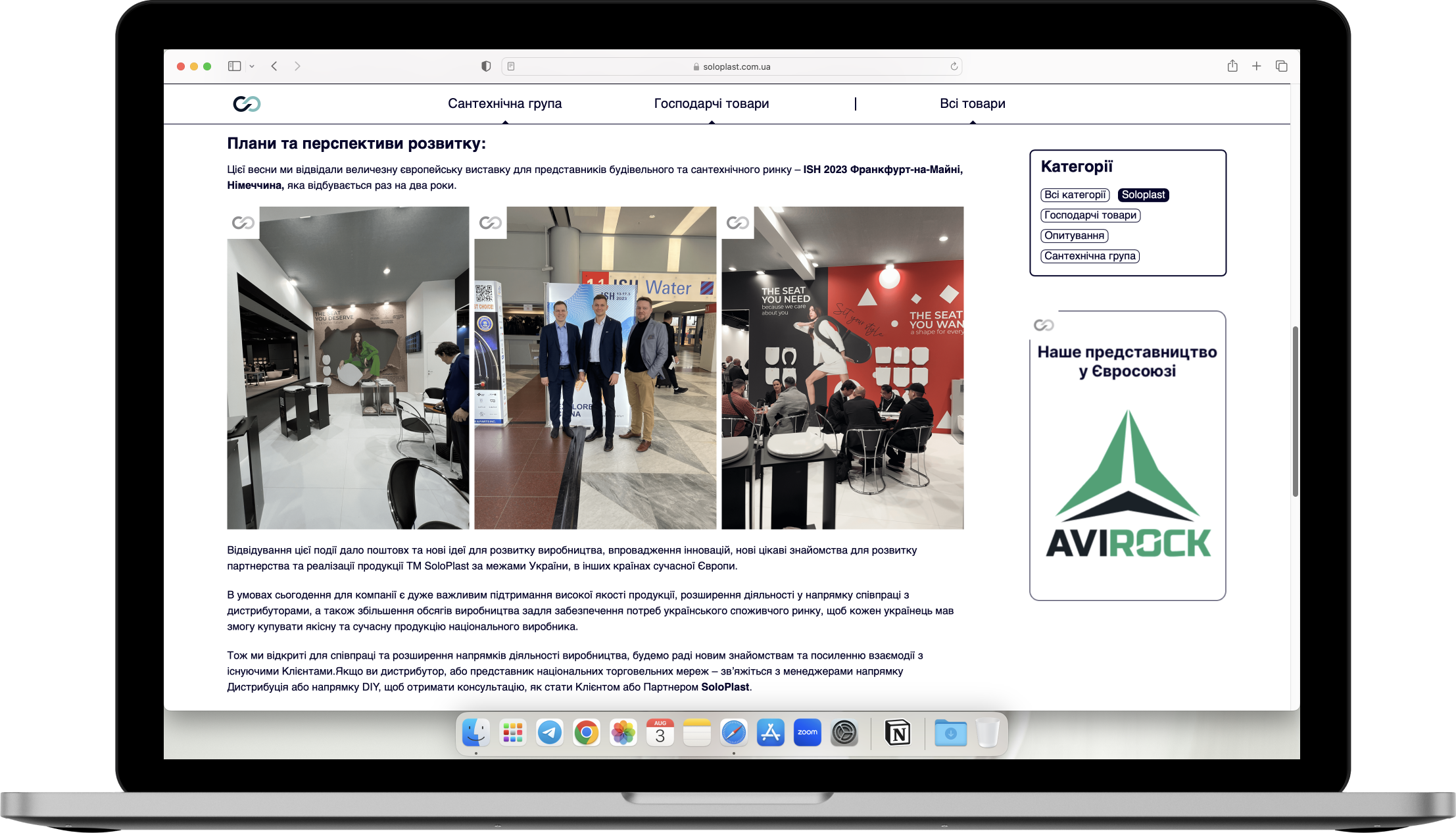This screenshot has width=1456, height=833.
Task: Expand the Сантехнічна група menu
Action: (504, 103)
